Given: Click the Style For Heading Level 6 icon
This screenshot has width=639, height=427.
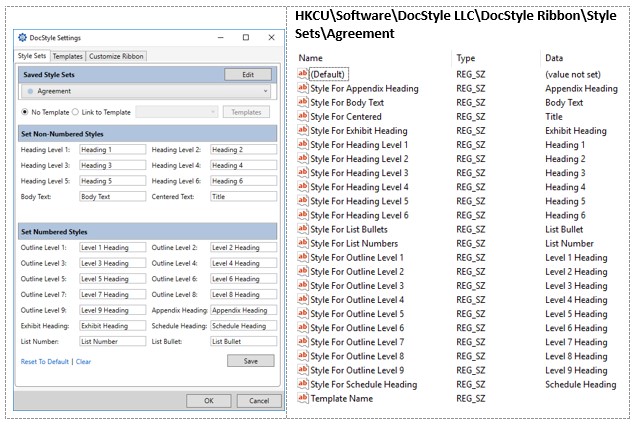Looking at the screenshot, I should tap(302, 215).
